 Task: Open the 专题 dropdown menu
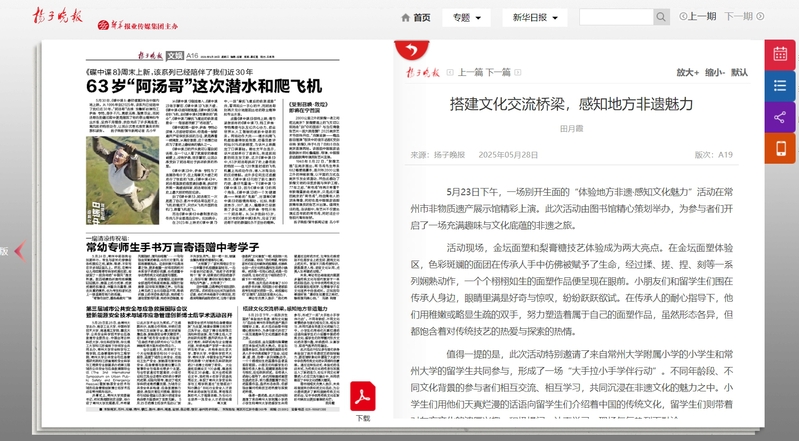pos(466,17)
